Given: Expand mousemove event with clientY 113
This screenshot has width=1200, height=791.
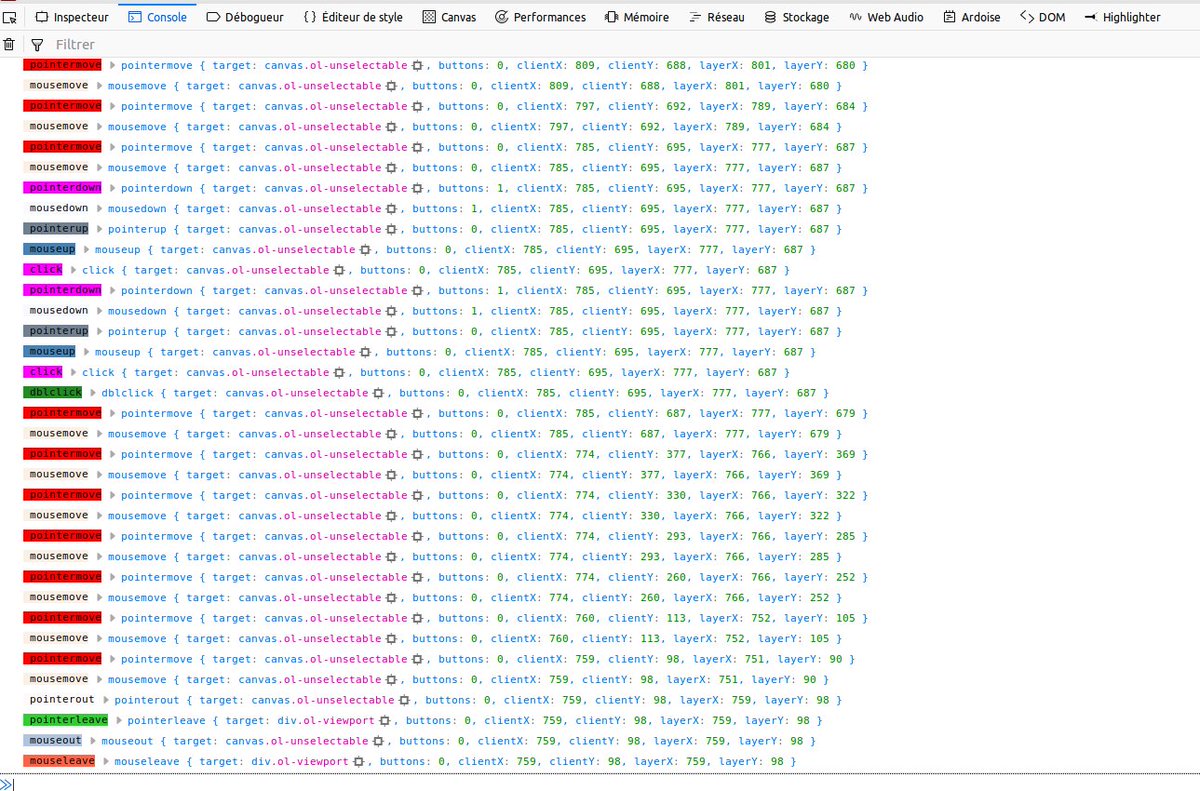Looking at the screenshot, I should [x=99, y=639].
